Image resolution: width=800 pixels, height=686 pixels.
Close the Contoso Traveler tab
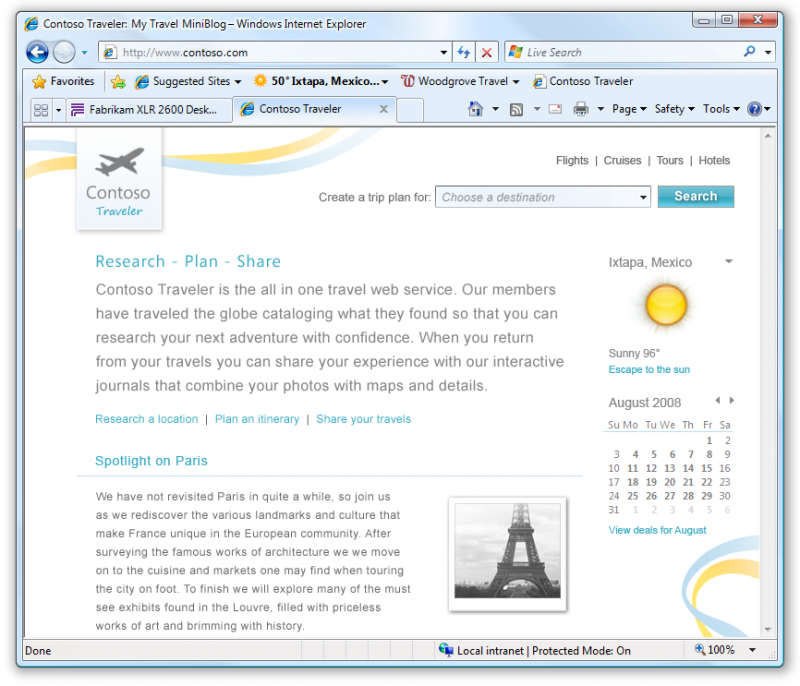(x=384, y=109)
